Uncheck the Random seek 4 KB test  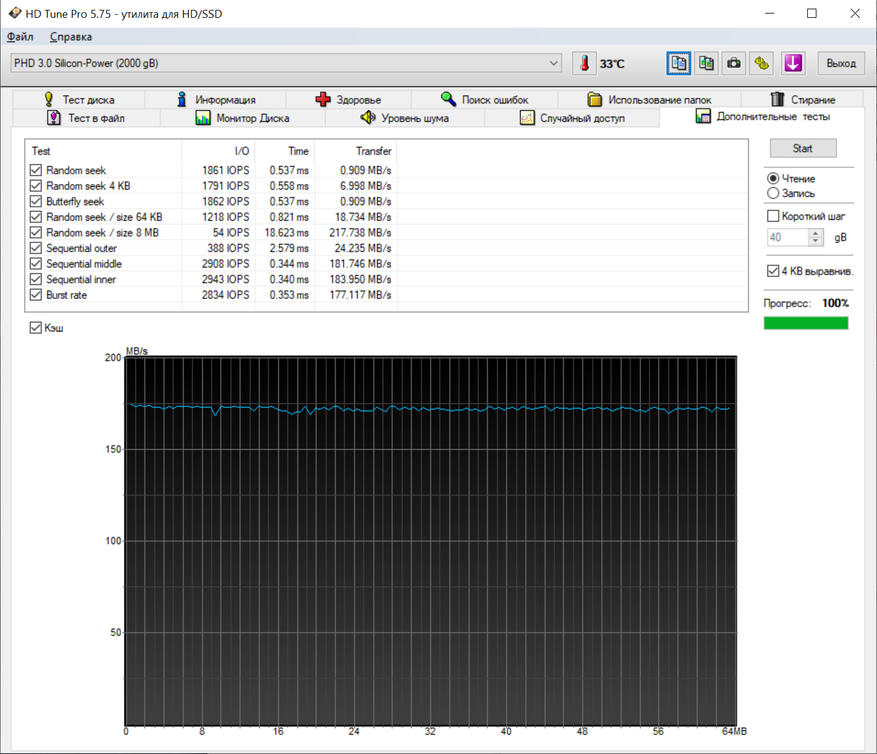tap(36, 186)
